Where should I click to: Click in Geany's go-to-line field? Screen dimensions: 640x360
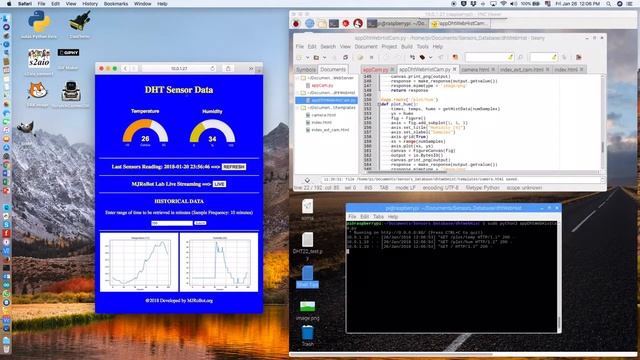coord(543,58)
